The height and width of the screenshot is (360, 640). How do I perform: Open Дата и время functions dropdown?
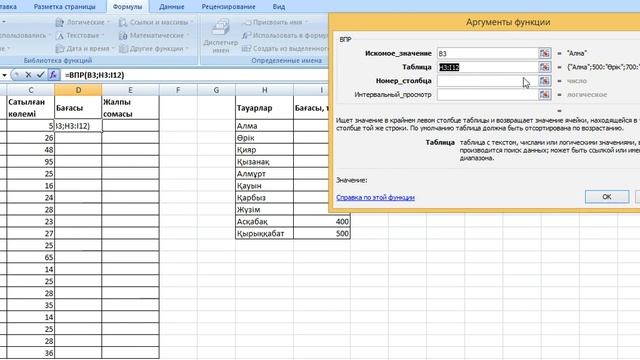pos(85,49)
